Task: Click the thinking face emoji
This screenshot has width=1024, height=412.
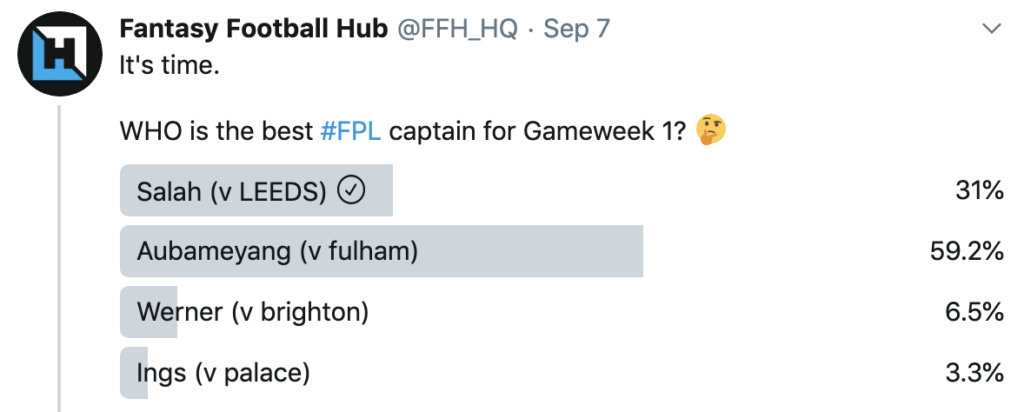Action: coord(712,131)
